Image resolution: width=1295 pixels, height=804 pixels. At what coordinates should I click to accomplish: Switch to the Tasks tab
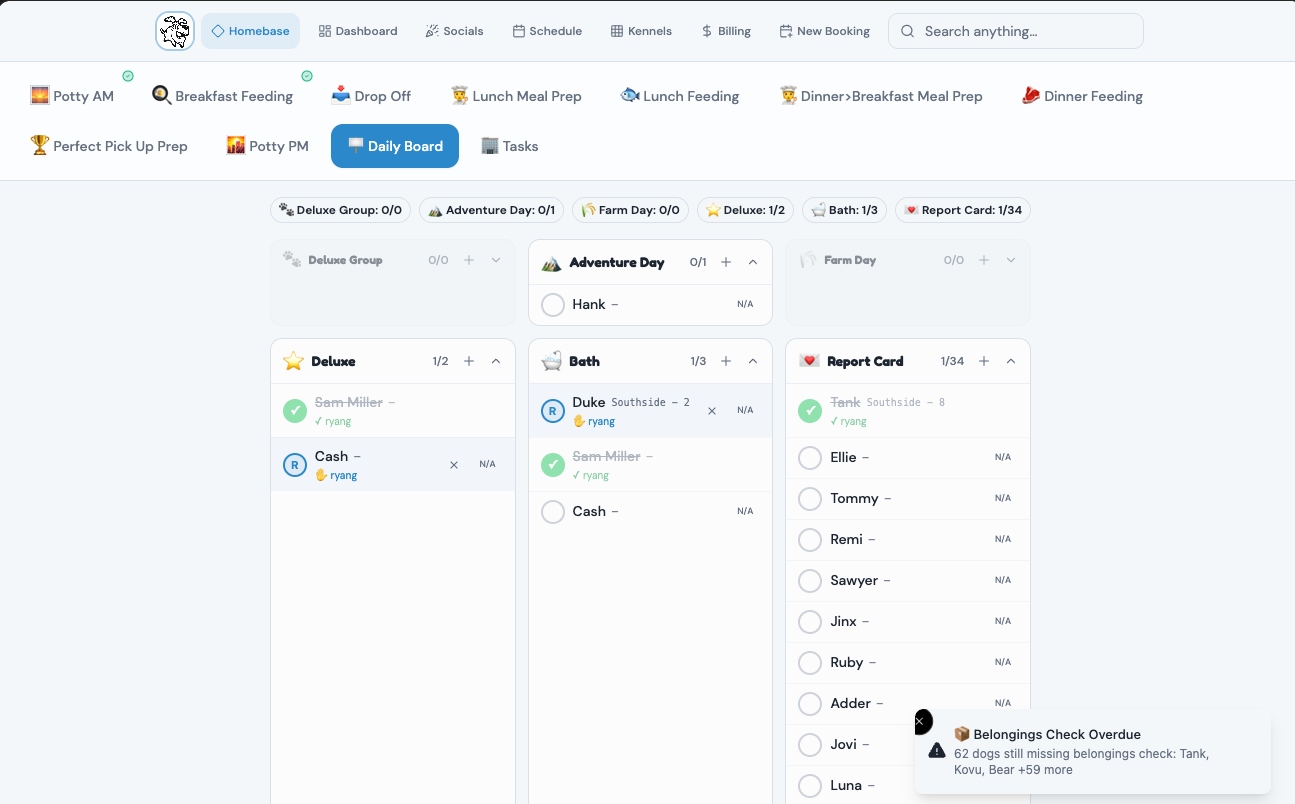click(510, 146)
